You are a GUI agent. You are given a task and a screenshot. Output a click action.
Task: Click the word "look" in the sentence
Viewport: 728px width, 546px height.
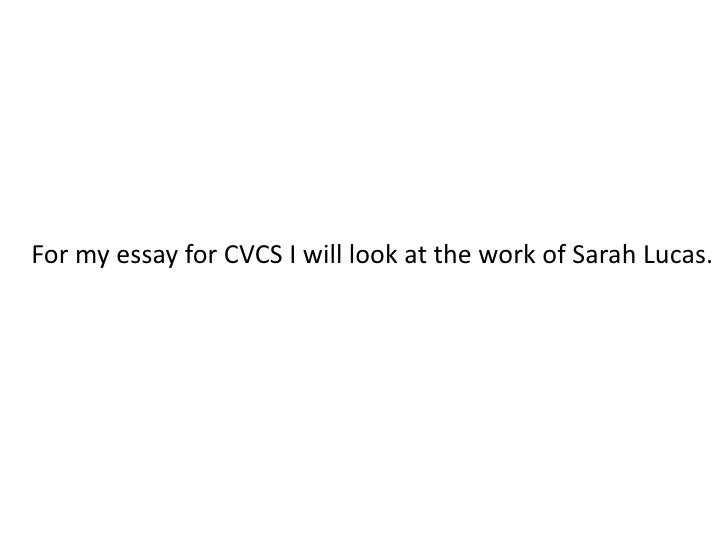point(373,254)
